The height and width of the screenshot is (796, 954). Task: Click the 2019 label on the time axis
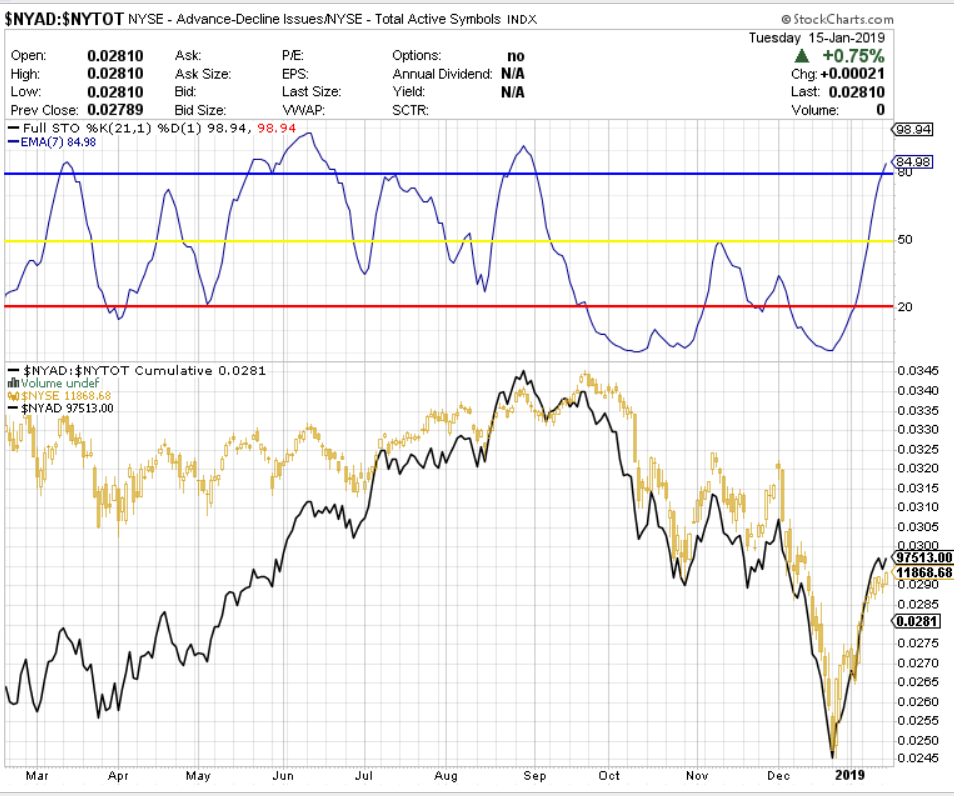(849, 775)
